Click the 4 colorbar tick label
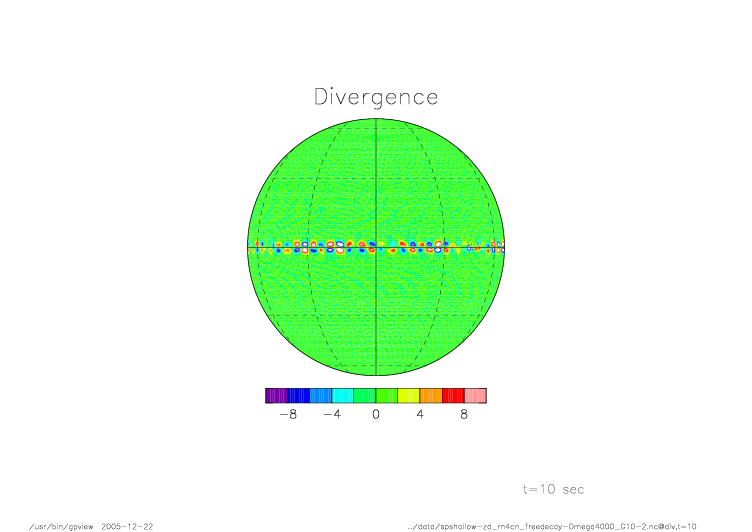752x532 pixels. click(x=420, y=415)
